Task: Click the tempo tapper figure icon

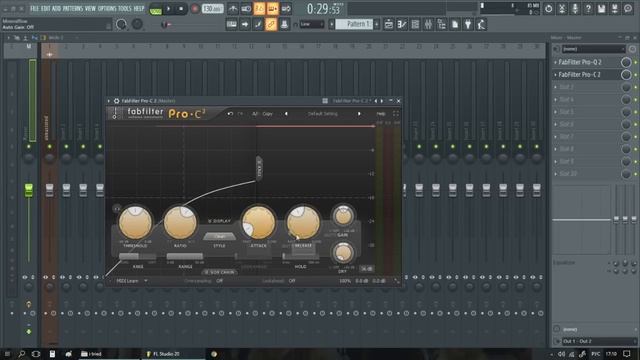Action: tap(481, 24)
